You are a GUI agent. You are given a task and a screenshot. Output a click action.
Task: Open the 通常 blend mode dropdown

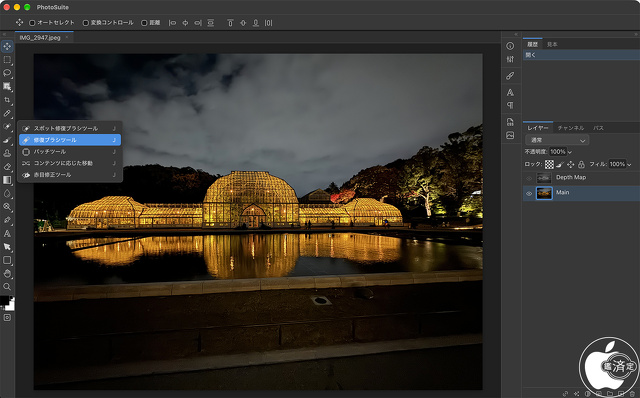point(557,140)
